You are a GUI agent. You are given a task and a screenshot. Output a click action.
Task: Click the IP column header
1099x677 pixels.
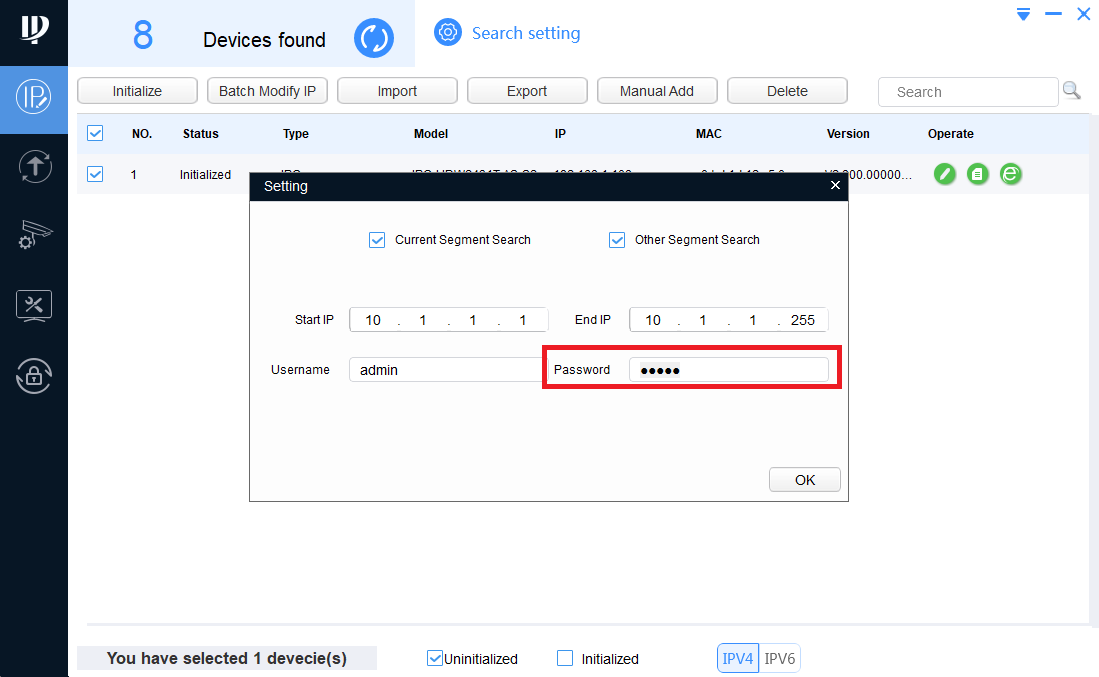560,133
